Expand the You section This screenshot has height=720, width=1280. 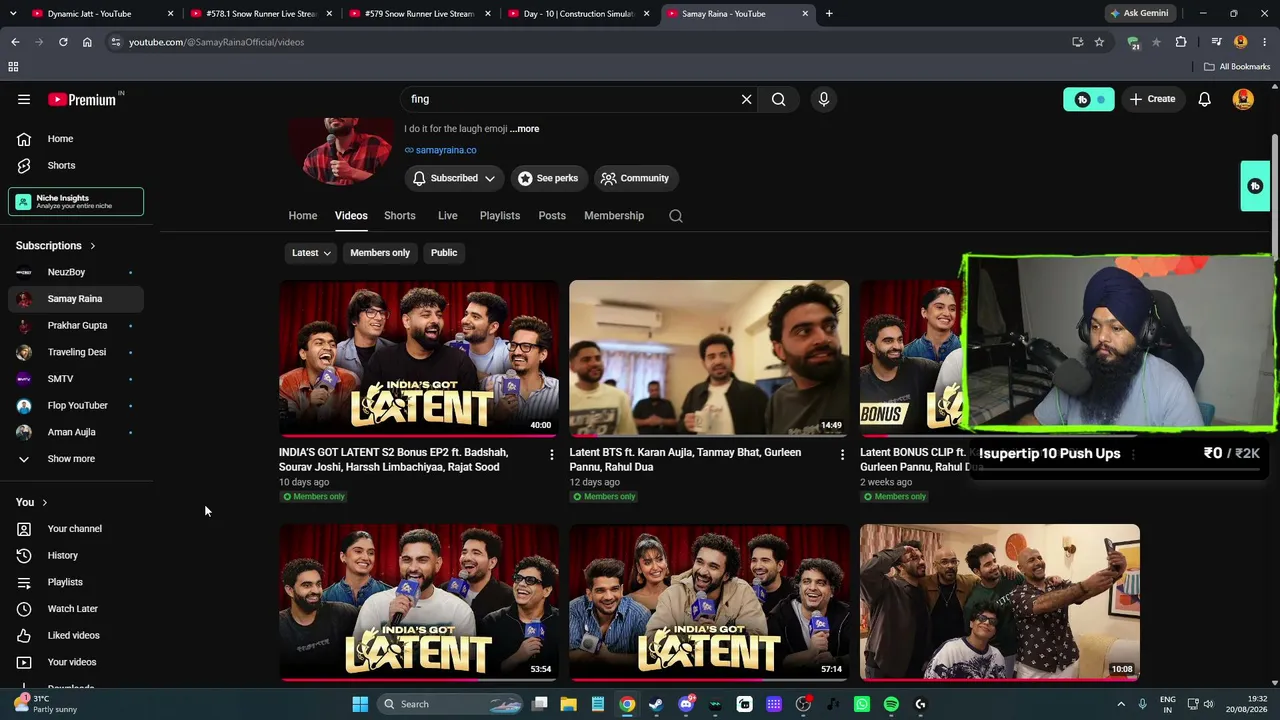coord(32,502)
